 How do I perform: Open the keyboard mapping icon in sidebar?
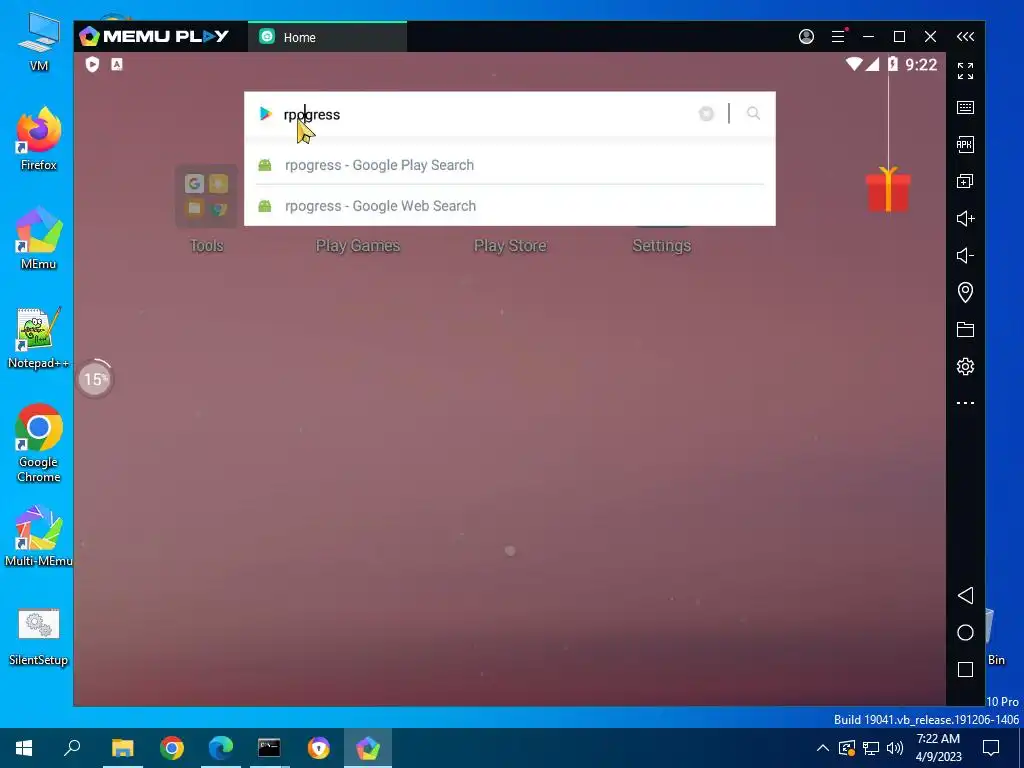965,108
